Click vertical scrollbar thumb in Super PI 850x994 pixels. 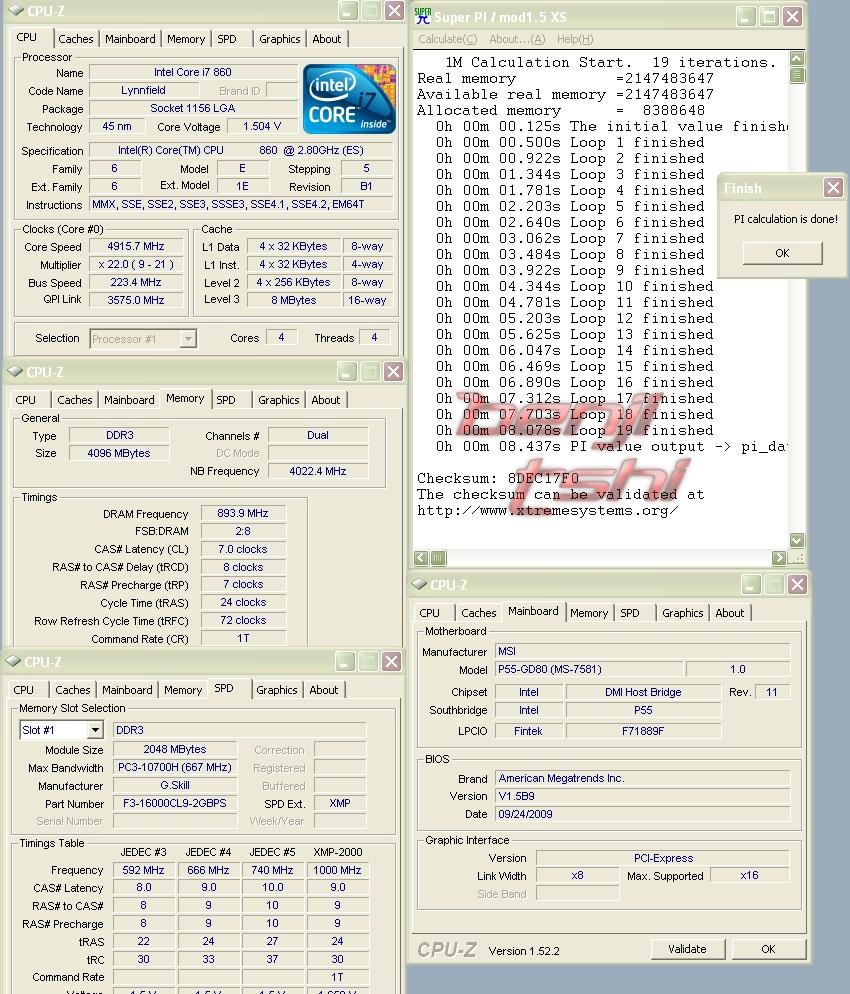[797, 75]
